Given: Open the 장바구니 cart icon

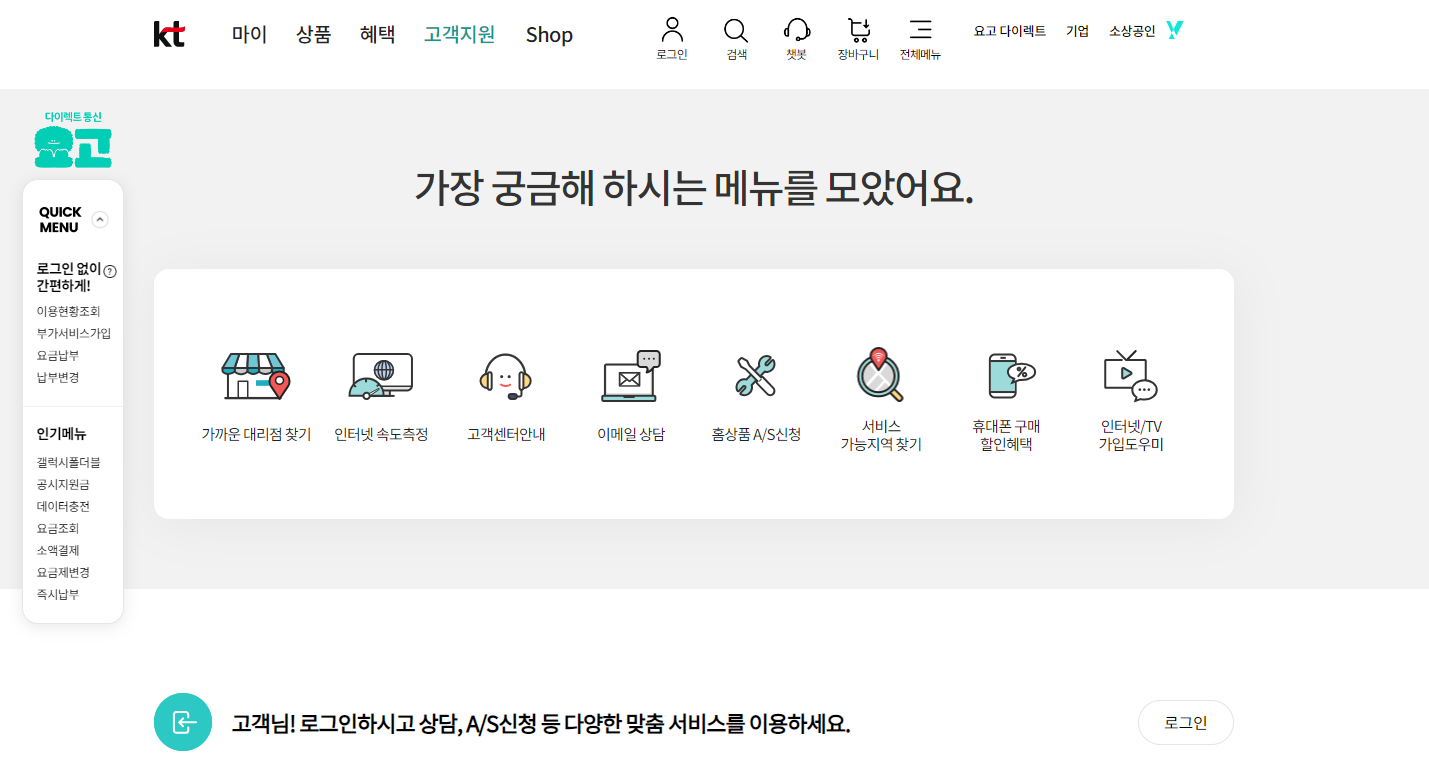Looking at the screenshot, I should [x=858, y=30].
